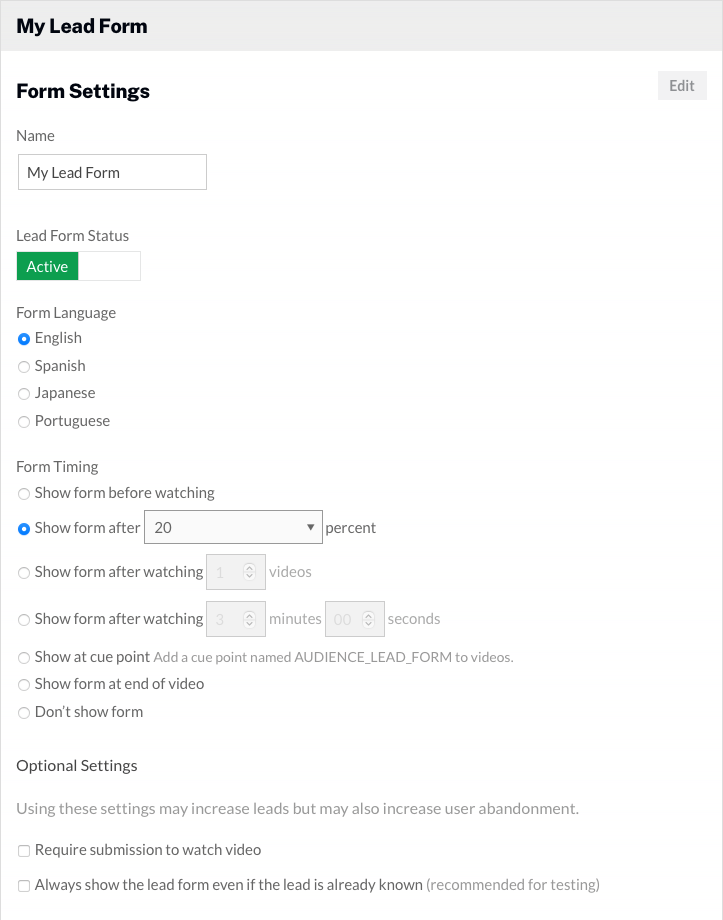723x920 pixels.
Task: Check Require submission to watch video
Action: coord(23,849)
